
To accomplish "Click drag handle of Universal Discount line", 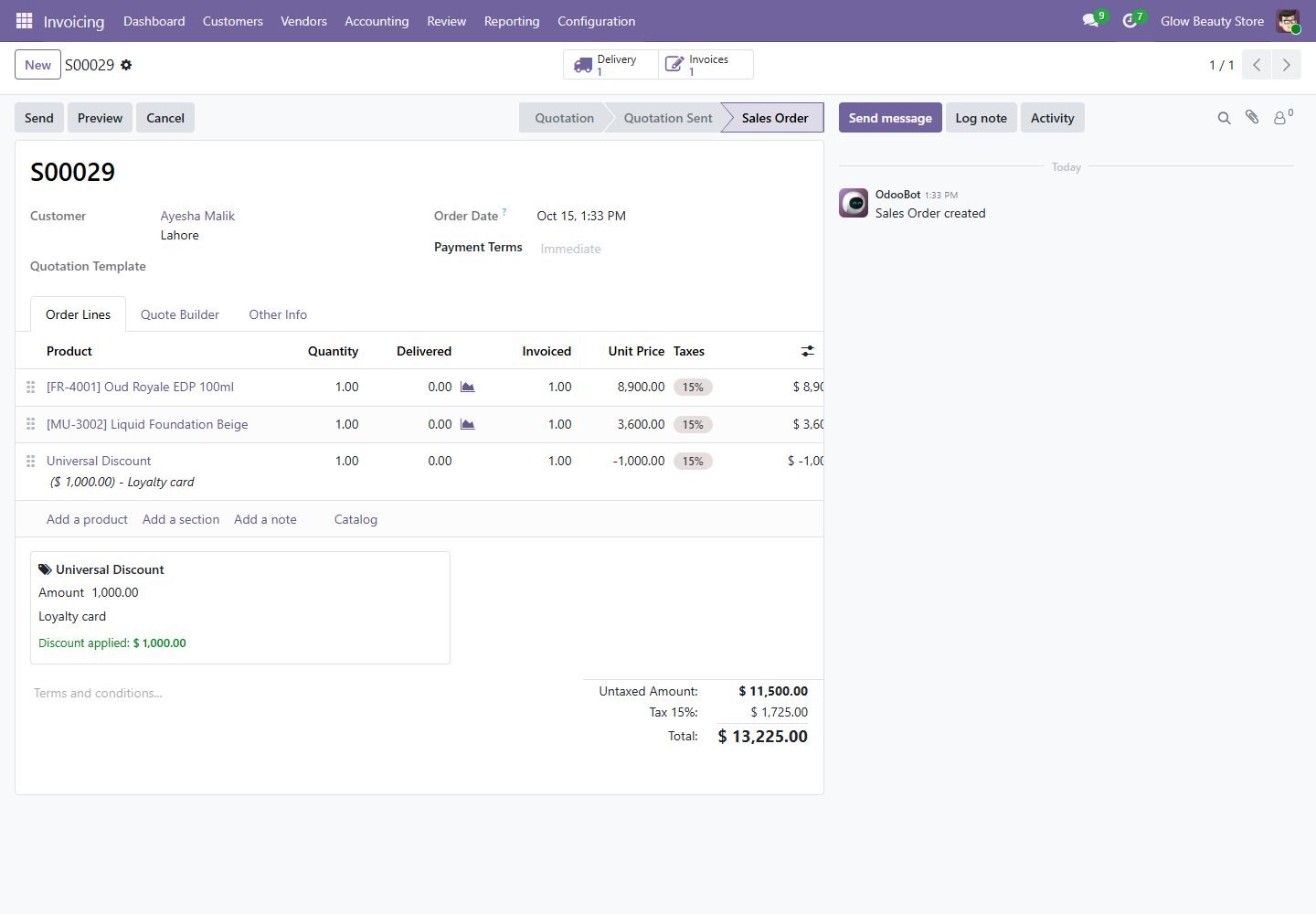I will pos(30,462).
